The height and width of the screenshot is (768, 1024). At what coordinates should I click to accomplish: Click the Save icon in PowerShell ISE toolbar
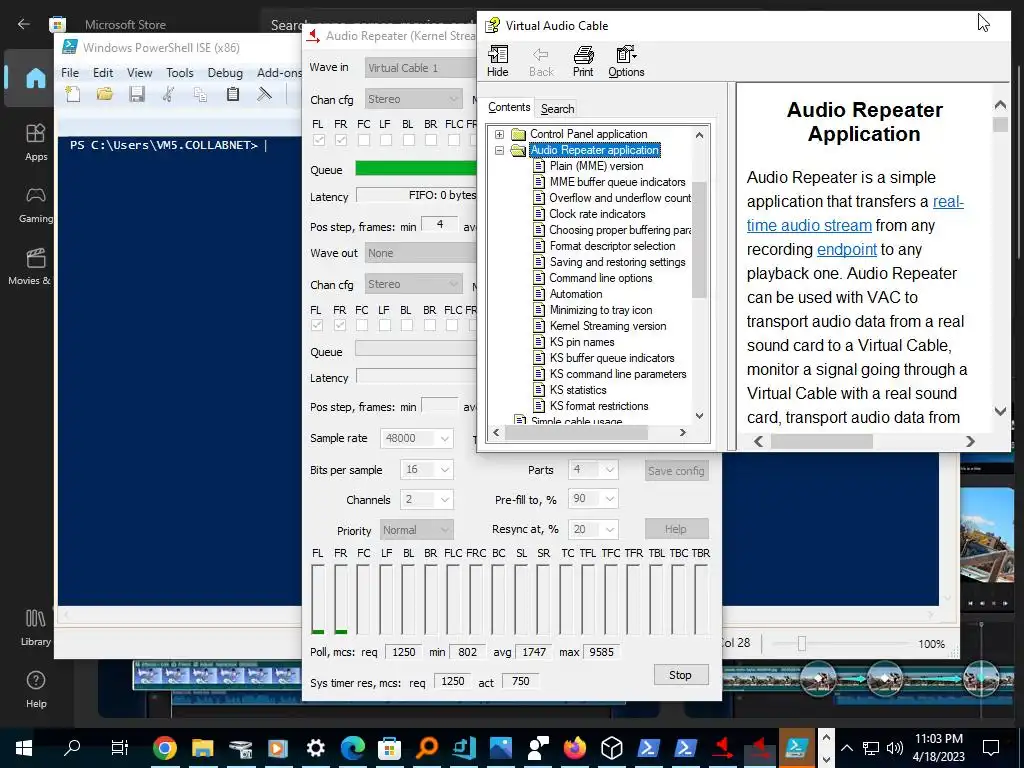click(136, 95)
